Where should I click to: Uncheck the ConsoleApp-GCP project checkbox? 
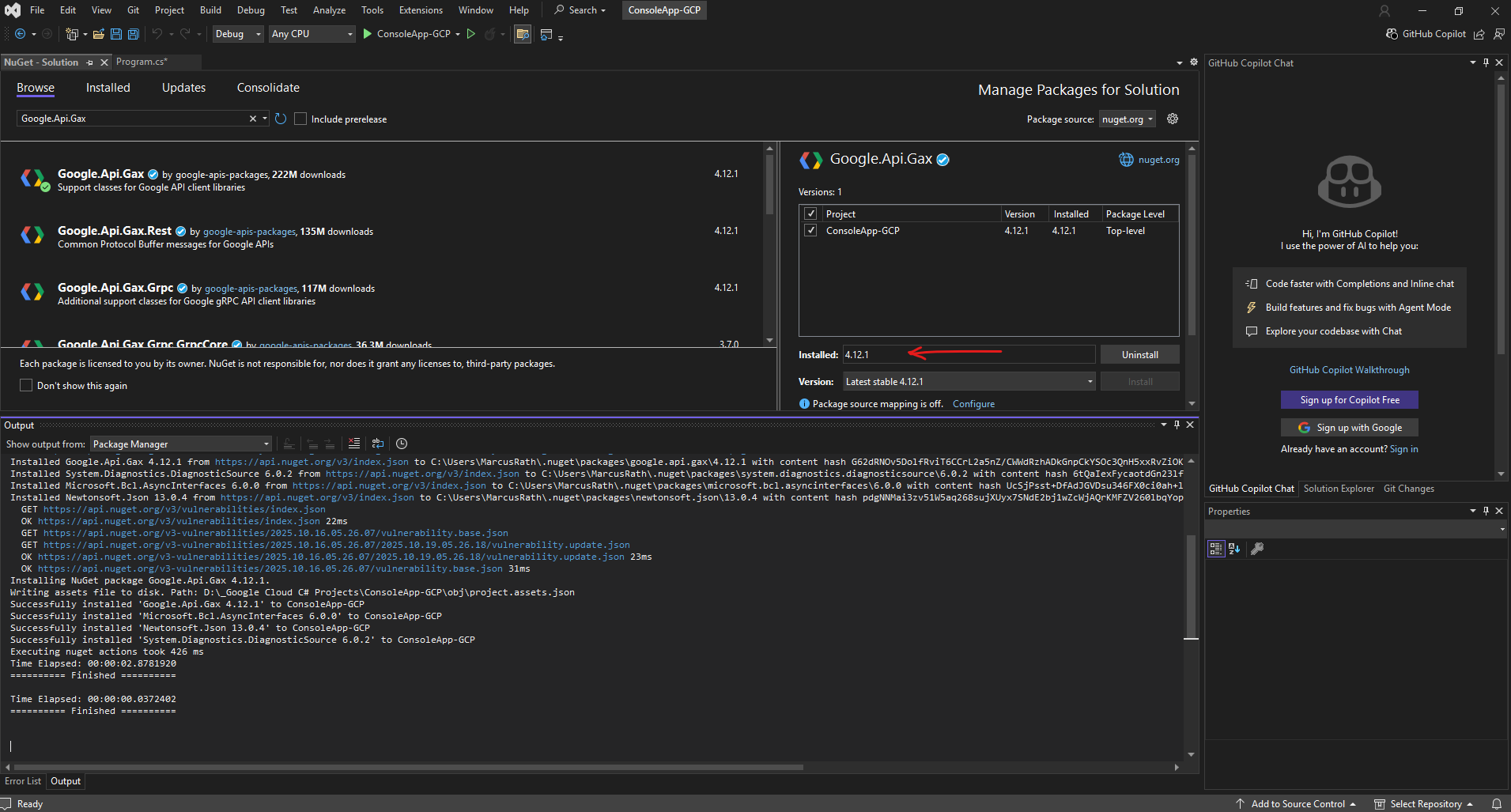pos(810,230)
